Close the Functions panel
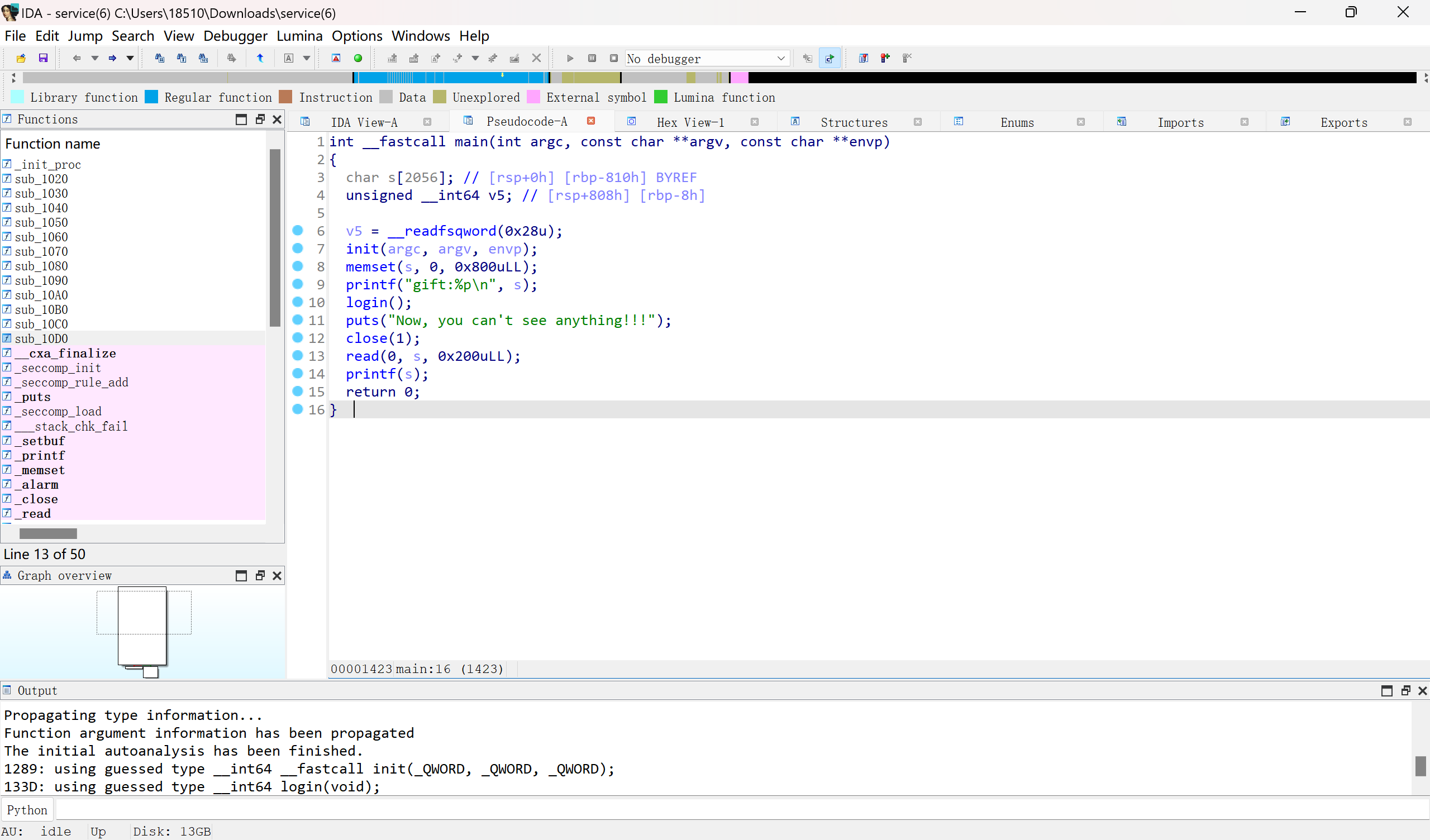 (x=277, y=119)
